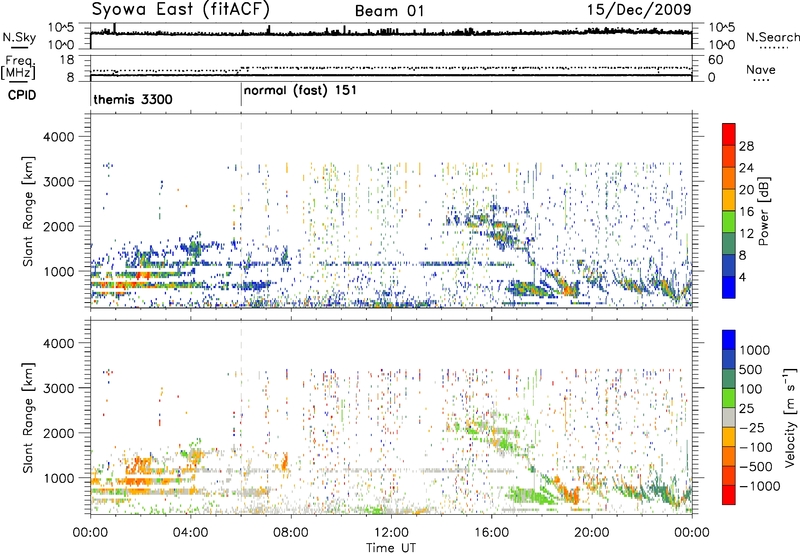The image size is (800, 554).
Task: Click the blue bottom of the power colorbar
Action: [x=729, y=288]
